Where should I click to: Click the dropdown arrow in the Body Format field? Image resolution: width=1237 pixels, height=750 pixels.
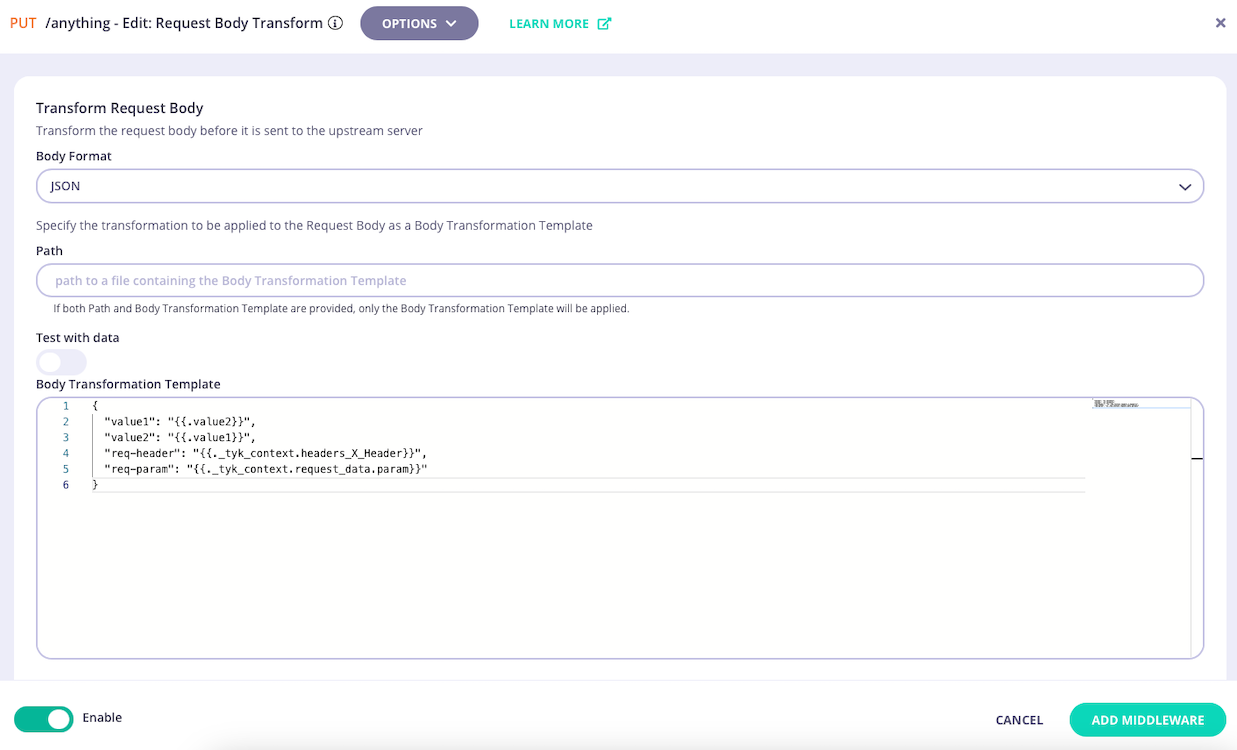1185,186
